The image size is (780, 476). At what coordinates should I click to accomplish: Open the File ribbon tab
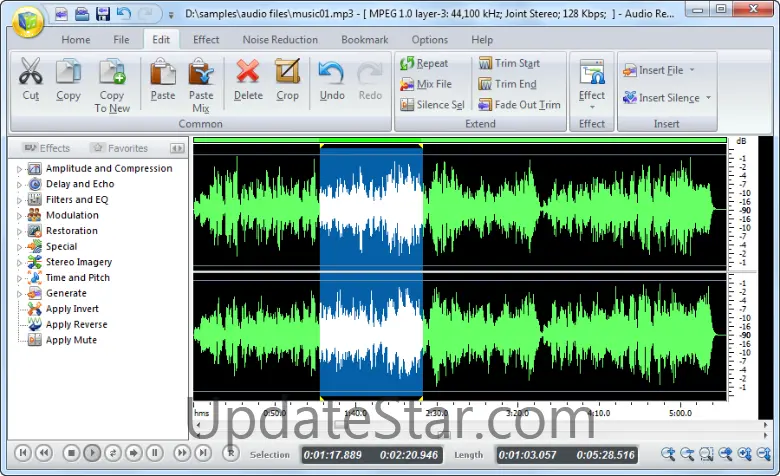coord(121,40)
